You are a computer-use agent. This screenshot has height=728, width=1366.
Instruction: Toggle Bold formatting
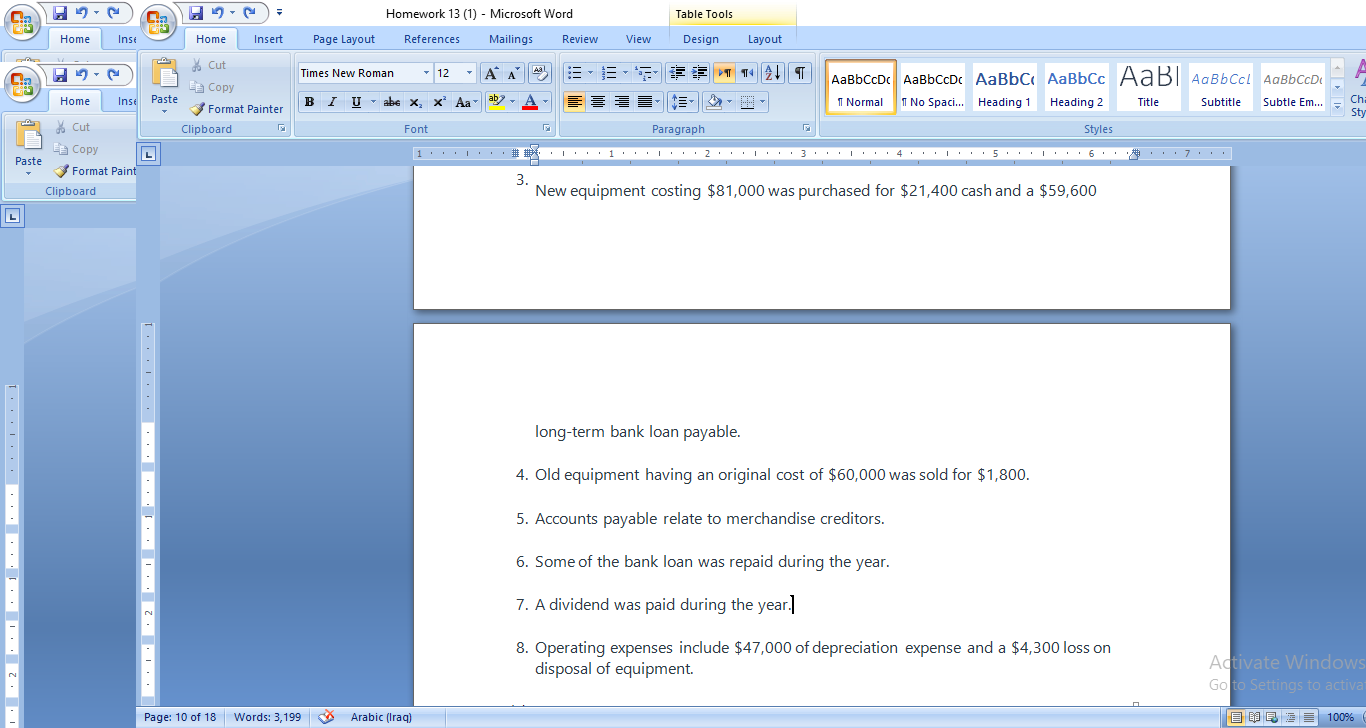(x=309, y=101)
